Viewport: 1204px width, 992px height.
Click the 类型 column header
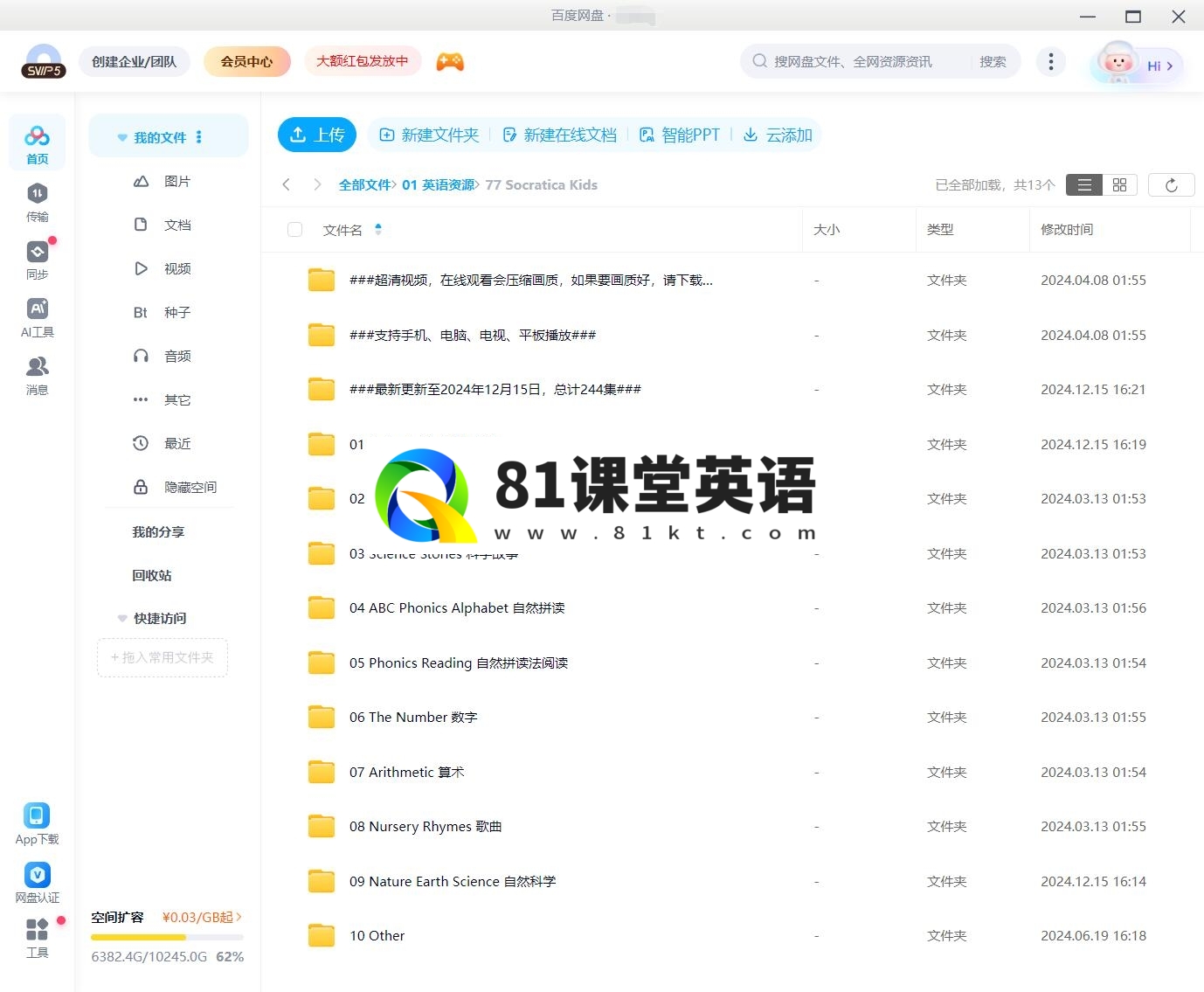pyautogui.click(x=940, y=229)
